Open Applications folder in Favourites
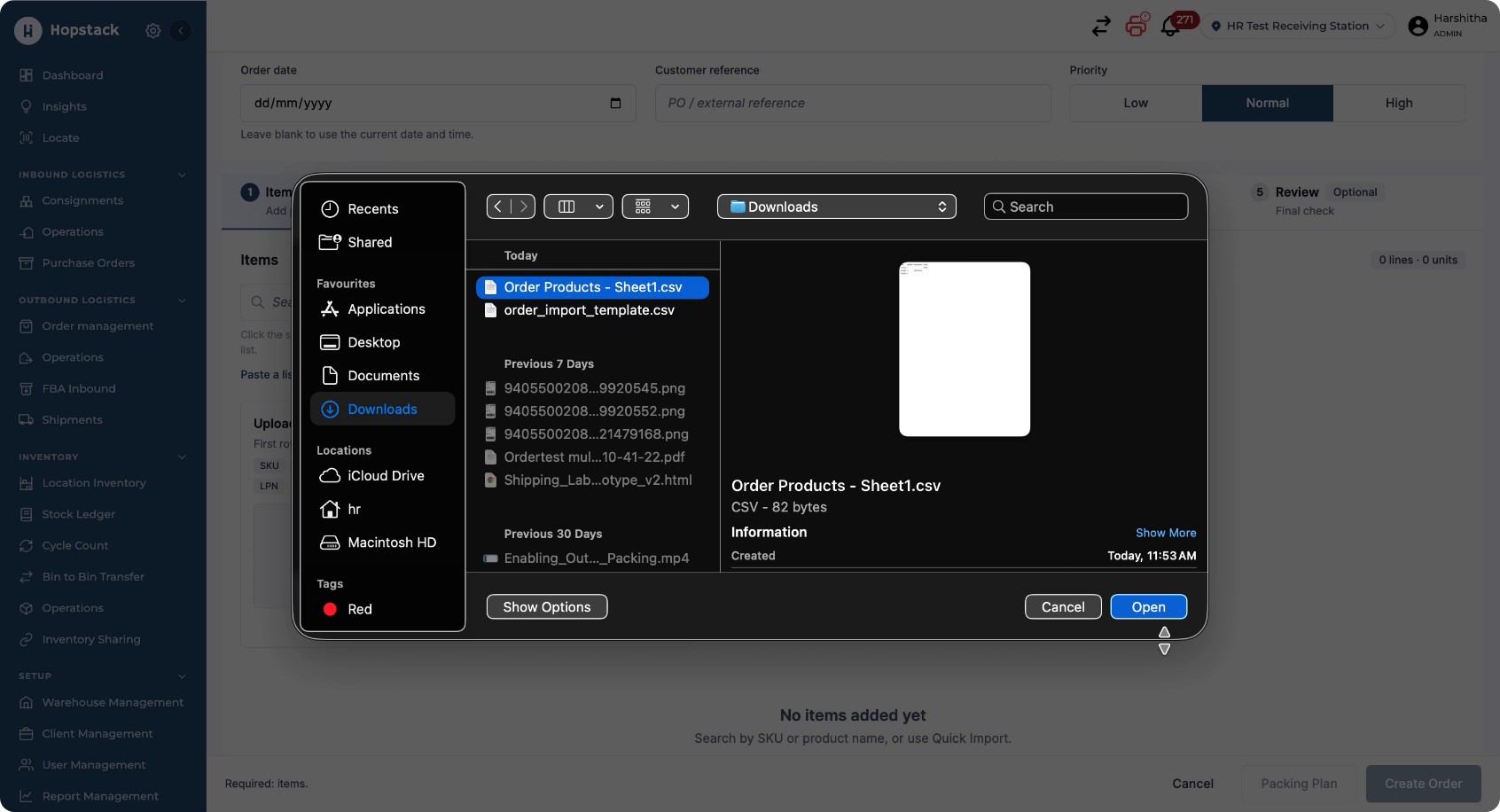1500x812 pixels. click(386, 309)
